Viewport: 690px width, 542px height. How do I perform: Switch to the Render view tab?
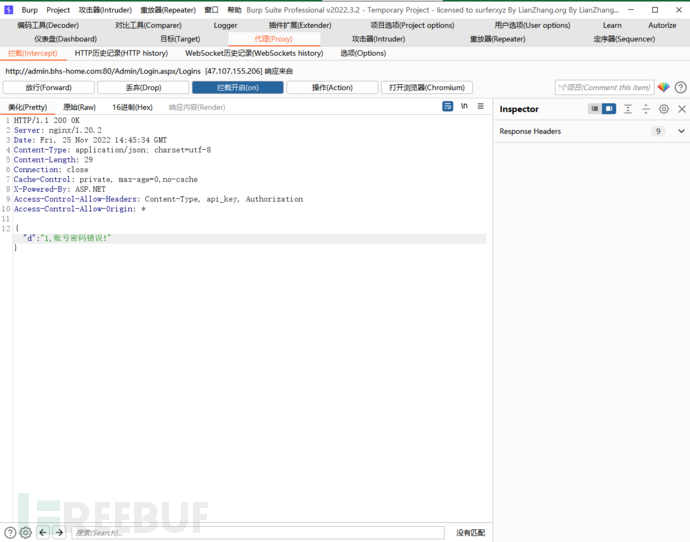coord(197,107)
